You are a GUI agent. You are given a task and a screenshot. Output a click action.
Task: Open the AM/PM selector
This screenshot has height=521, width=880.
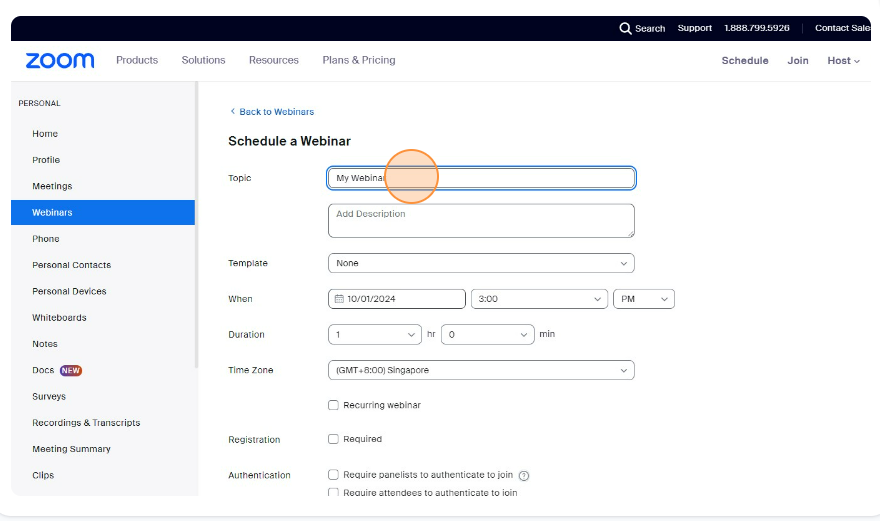click(x=643, y=299)
